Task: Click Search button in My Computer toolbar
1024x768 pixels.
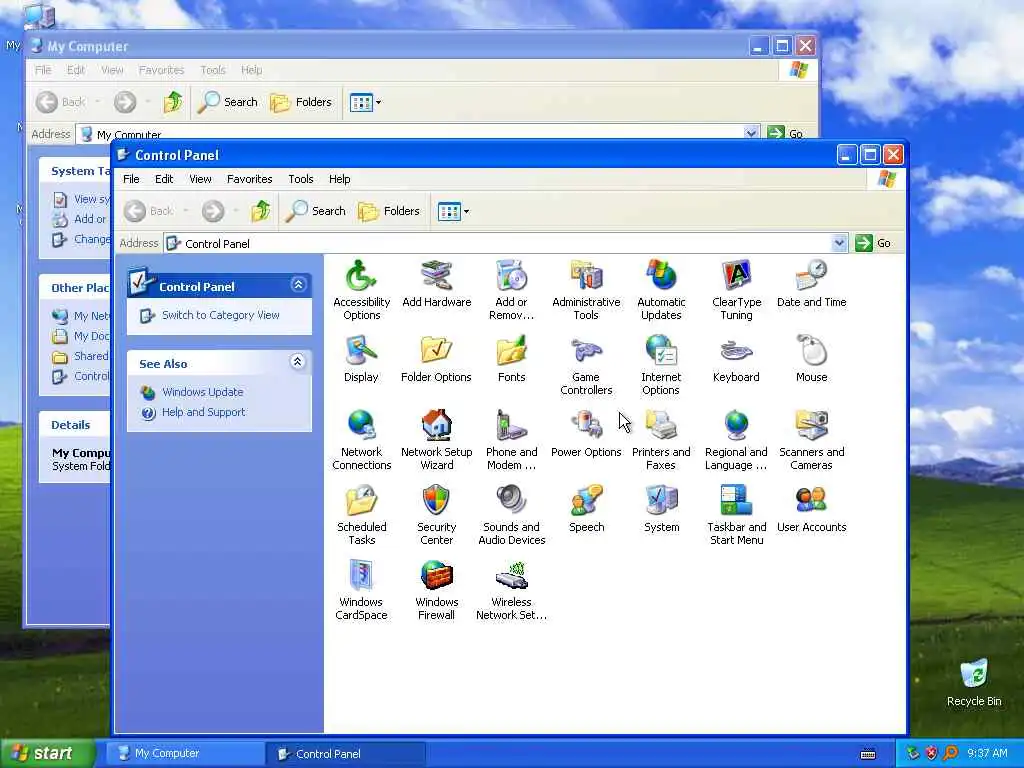Action: [x=228, y=102]
